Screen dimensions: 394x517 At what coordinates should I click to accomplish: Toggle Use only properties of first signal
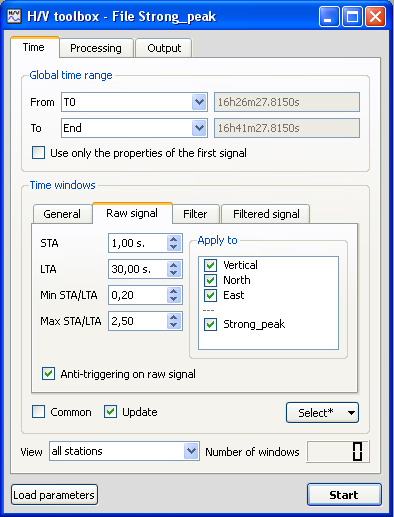pos(38,153)
